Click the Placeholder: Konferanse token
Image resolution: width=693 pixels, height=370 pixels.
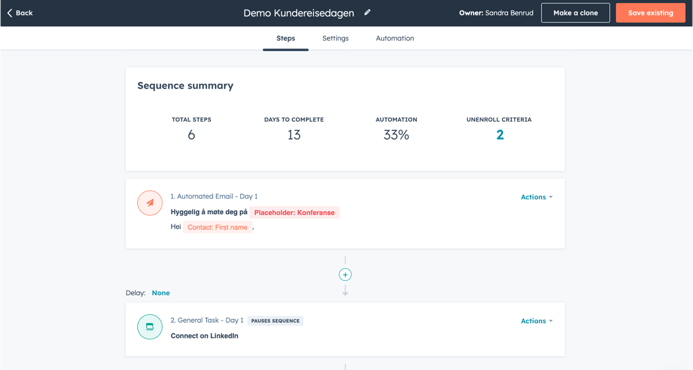(x=294, y=213)
